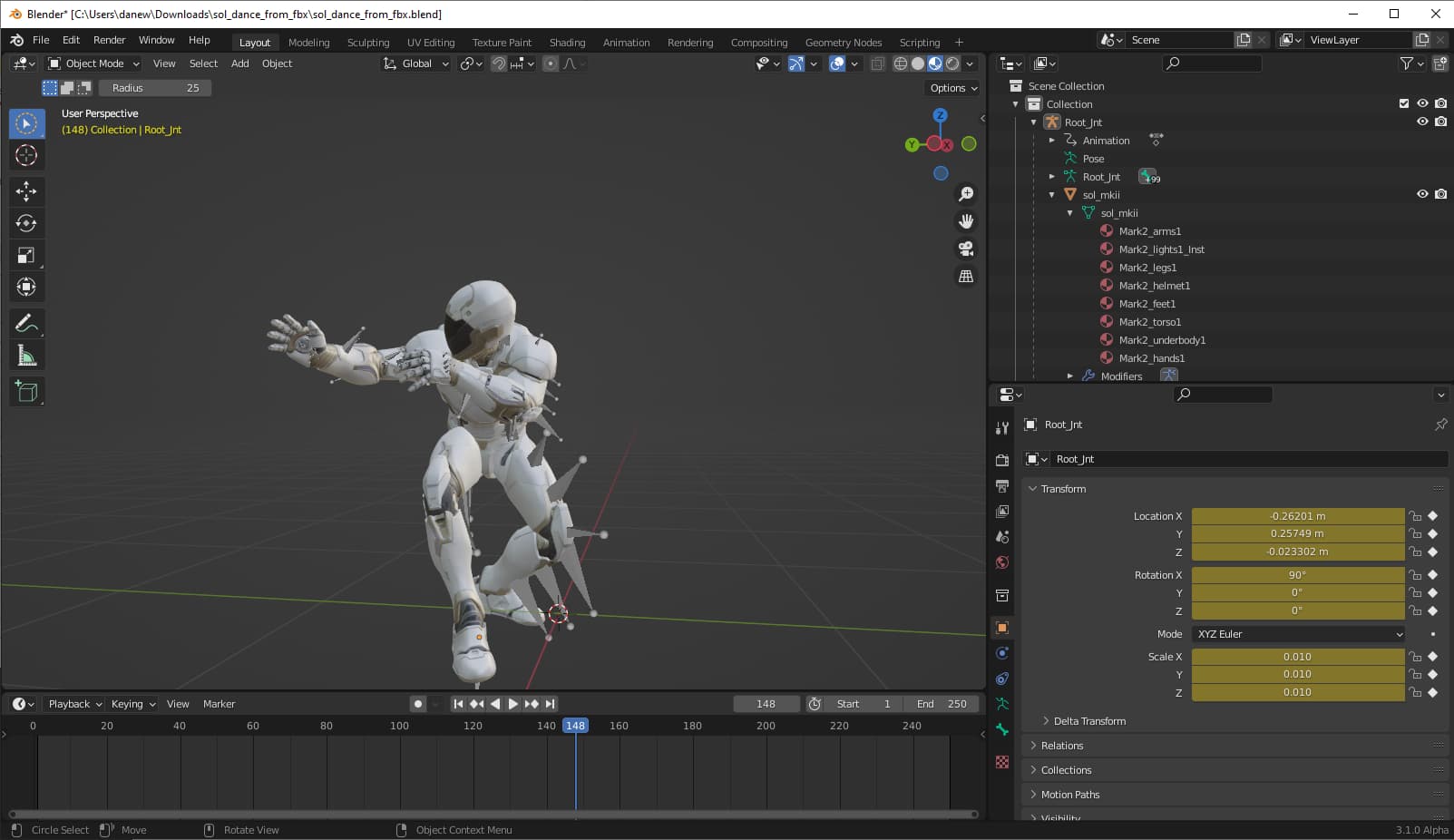Enable toggle X-ray in viewport header

(877, 63)
